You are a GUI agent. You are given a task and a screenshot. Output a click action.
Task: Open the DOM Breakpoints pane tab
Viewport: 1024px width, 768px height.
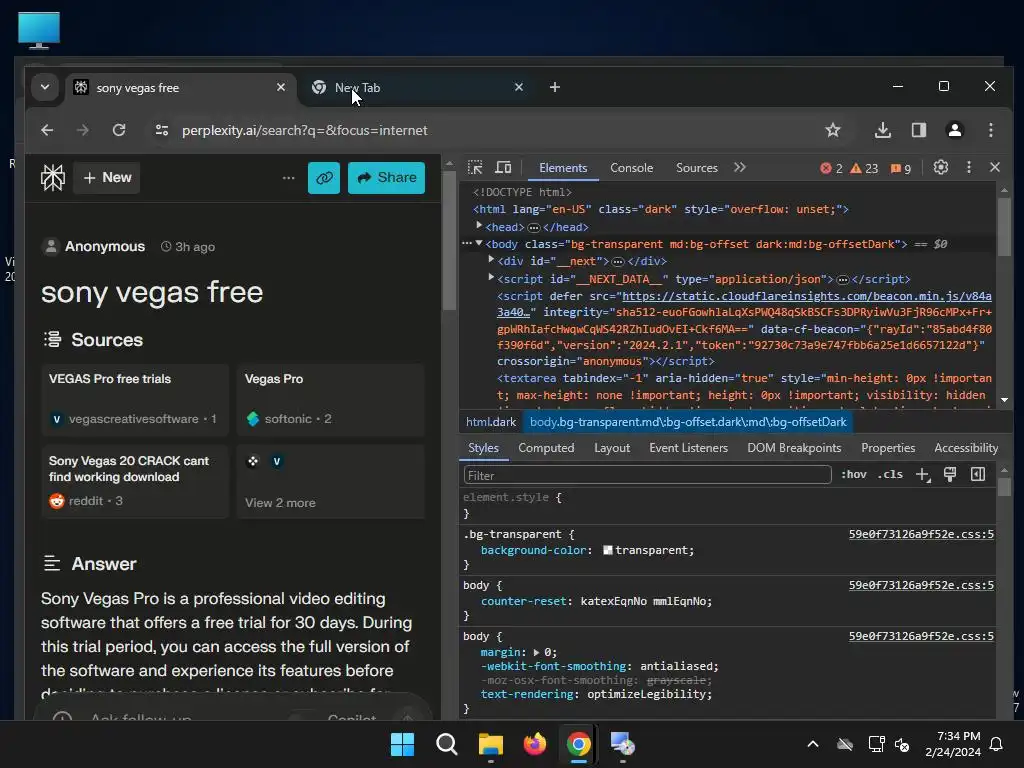[794, 448]
